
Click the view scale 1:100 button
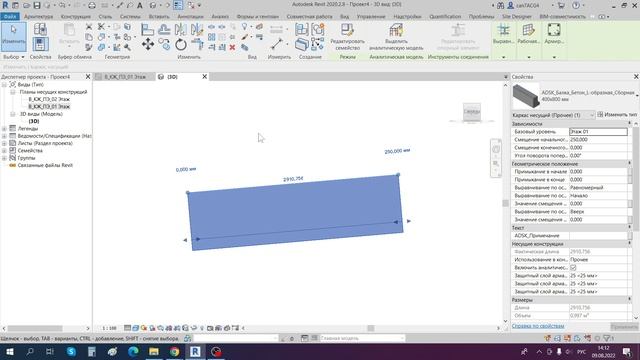(x=109, y=328)
